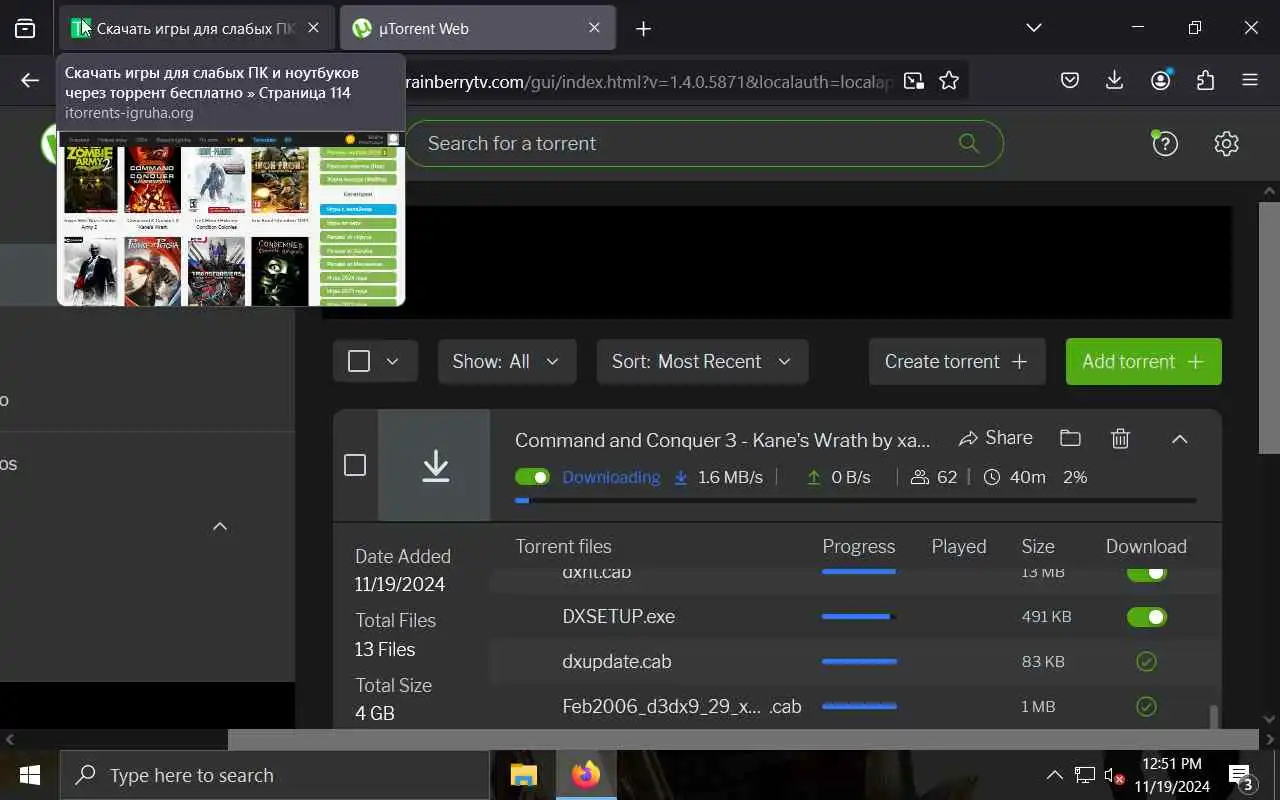Viewport: 1280px width, 800px height.
Task: Open the Firefox view icon at top left
Action: click(25, 29)
